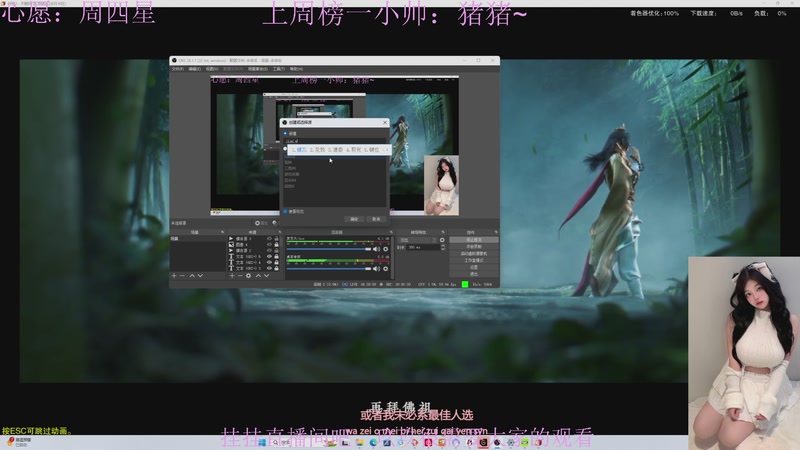Viewport: 800px width, 450px height.
Task: Toggle lock on the image source row
Action: click(x=277, y=245)
